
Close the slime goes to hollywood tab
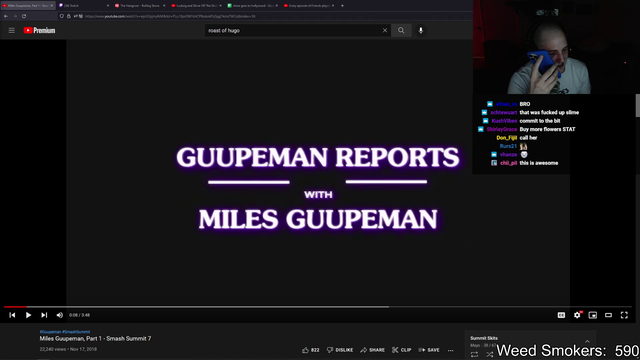[276, 6]
